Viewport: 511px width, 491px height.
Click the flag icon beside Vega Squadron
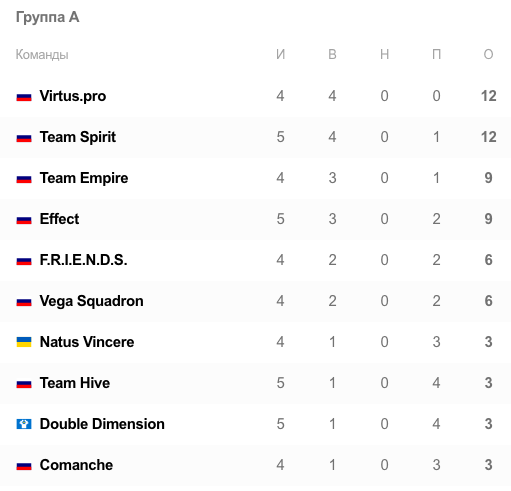[x=24, y=302]
